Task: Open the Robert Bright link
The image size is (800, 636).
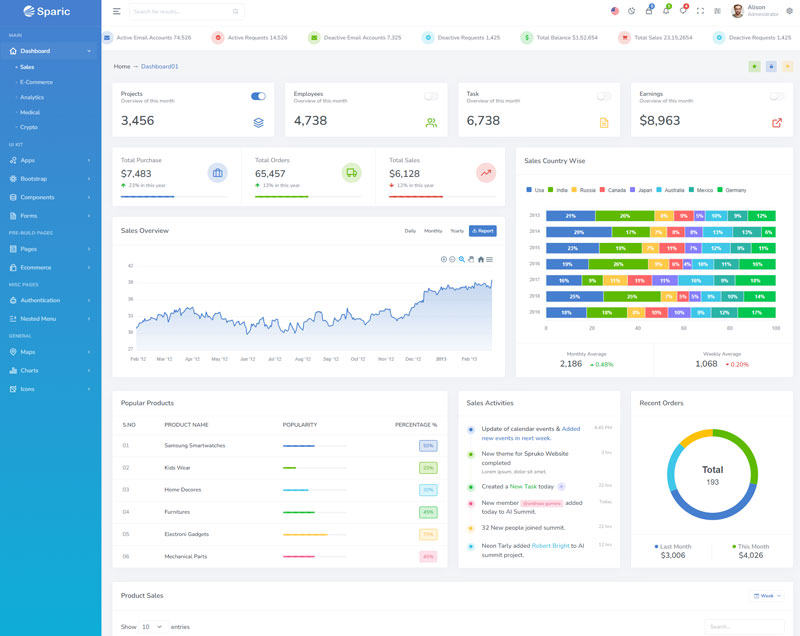Action: (x=550, y=546)
